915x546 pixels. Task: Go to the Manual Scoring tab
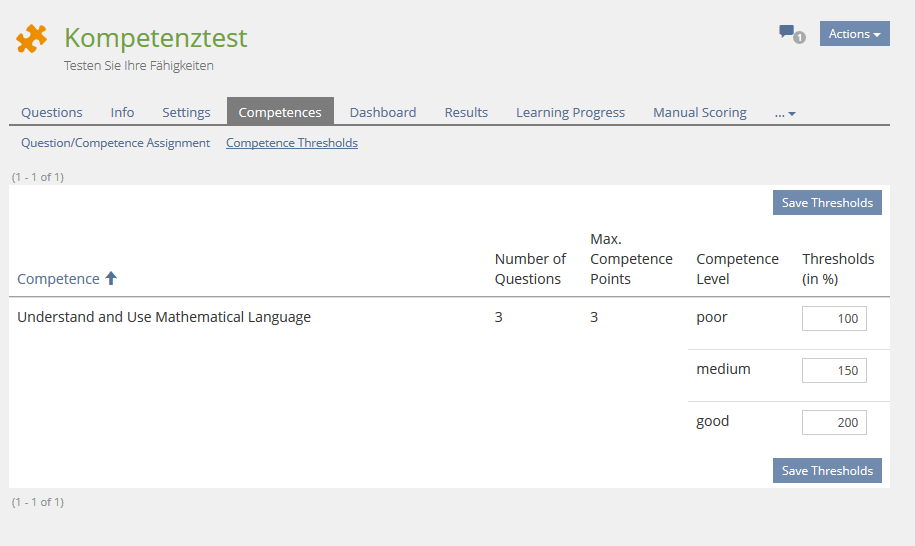[700, 112]
